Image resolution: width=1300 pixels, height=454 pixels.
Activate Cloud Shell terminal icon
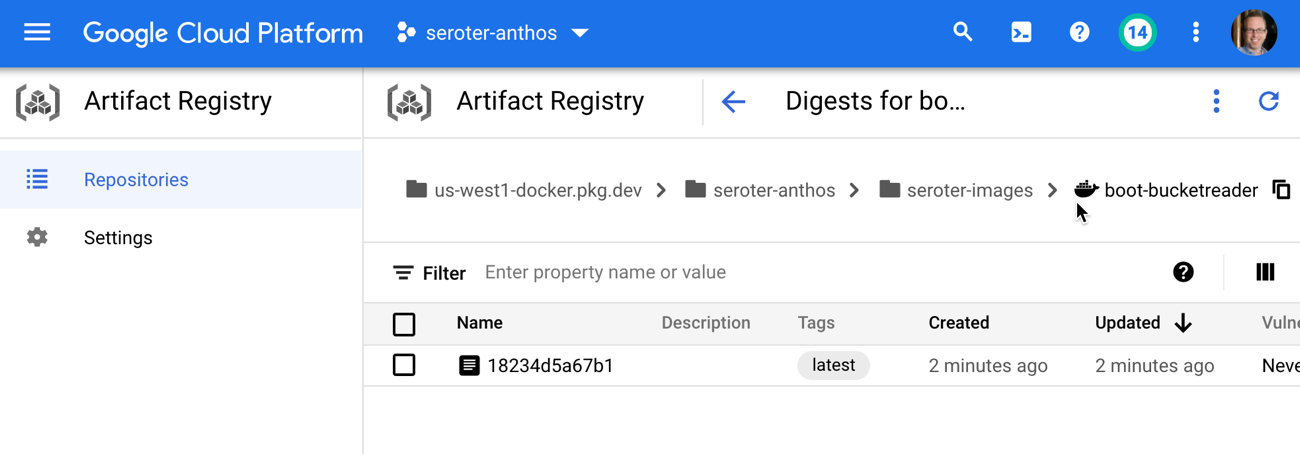pyautogui.click(x=1021, y=33)
